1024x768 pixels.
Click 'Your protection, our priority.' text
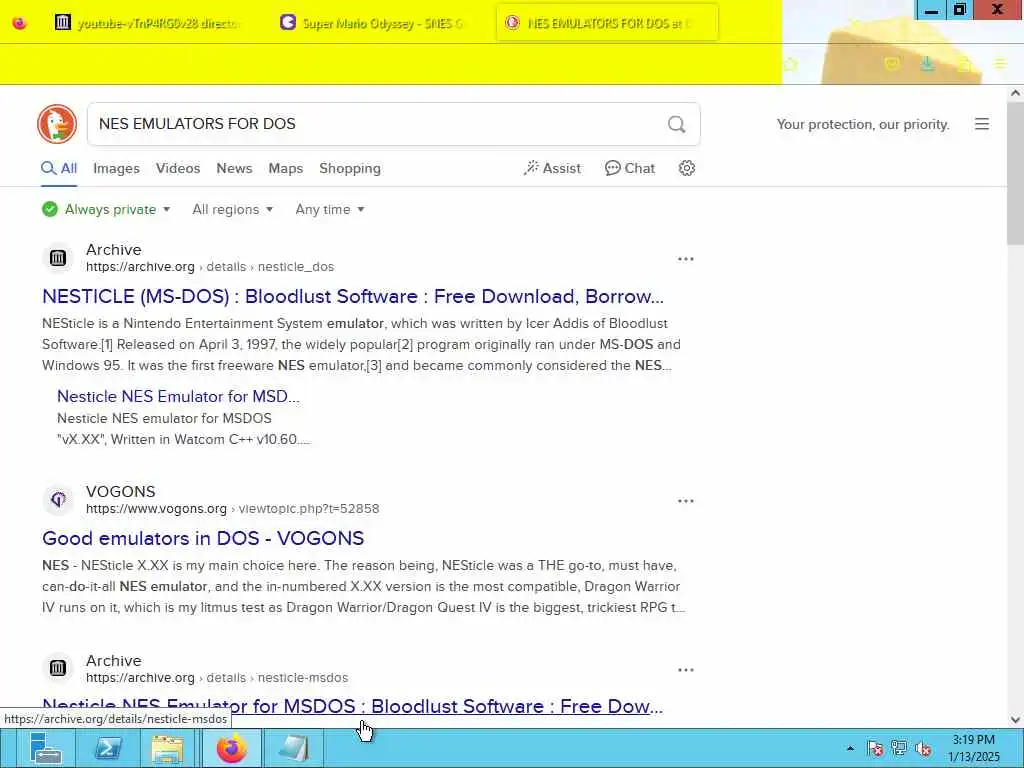[863, 124]
